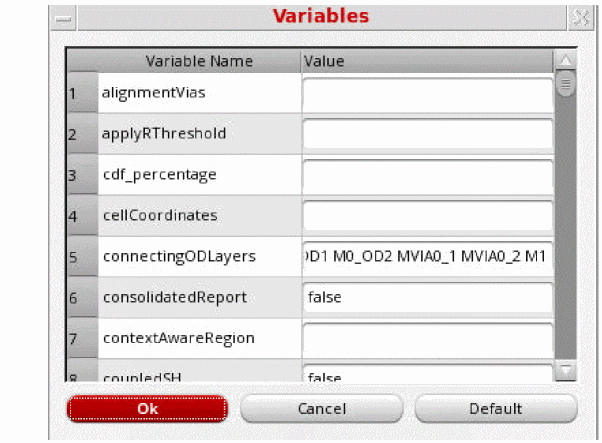The width and height of the screenshot is (602, 443).
Task: Click the Cancel button
Action: pyautogui.click(x=322, y=408)
